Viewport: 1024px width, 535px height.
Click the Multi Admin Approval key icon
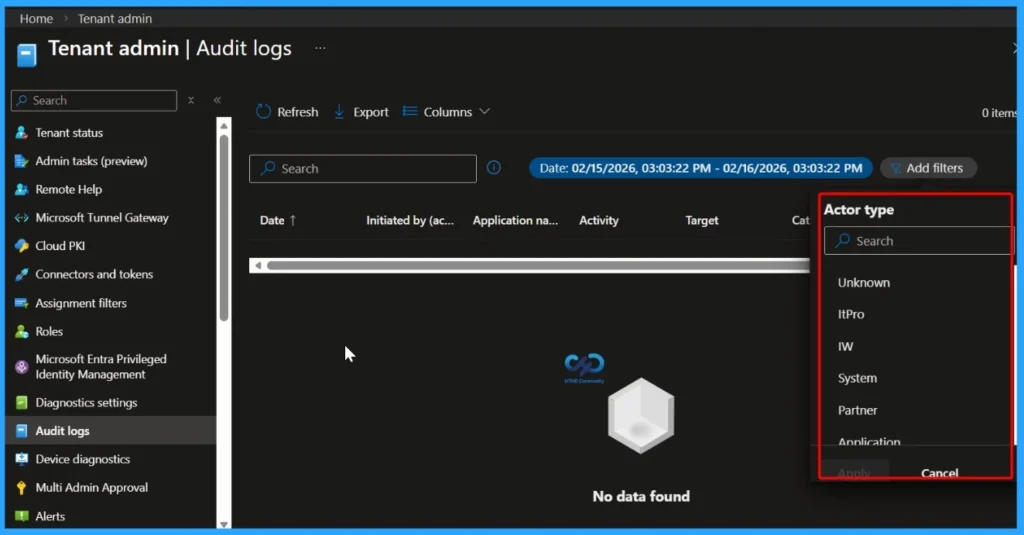point(21,487)
